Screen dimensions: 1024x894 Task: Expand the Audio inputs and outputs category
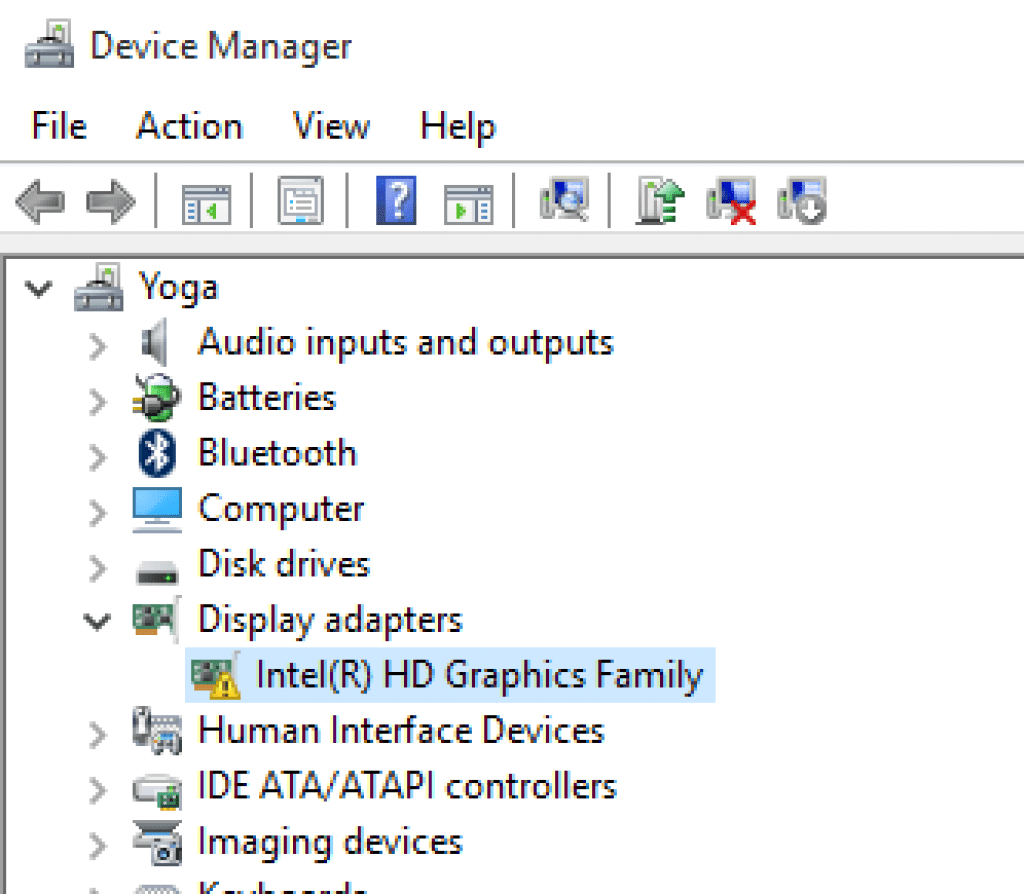(x=96, y=342)
